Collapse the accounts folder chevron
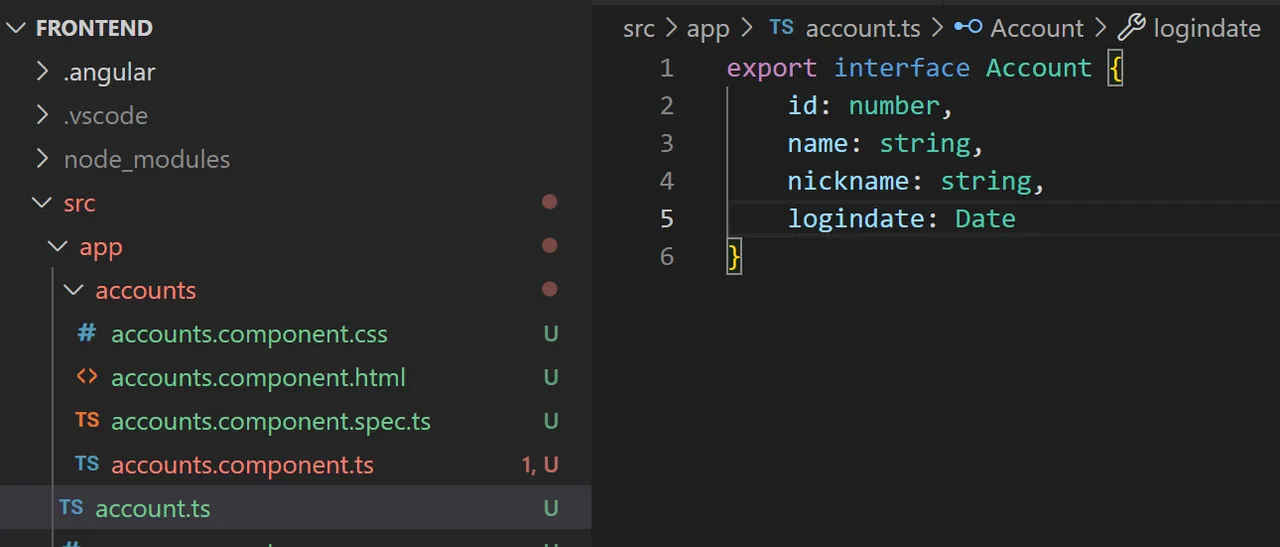This screenshot has height=547, width=1280. coord(74,290)
